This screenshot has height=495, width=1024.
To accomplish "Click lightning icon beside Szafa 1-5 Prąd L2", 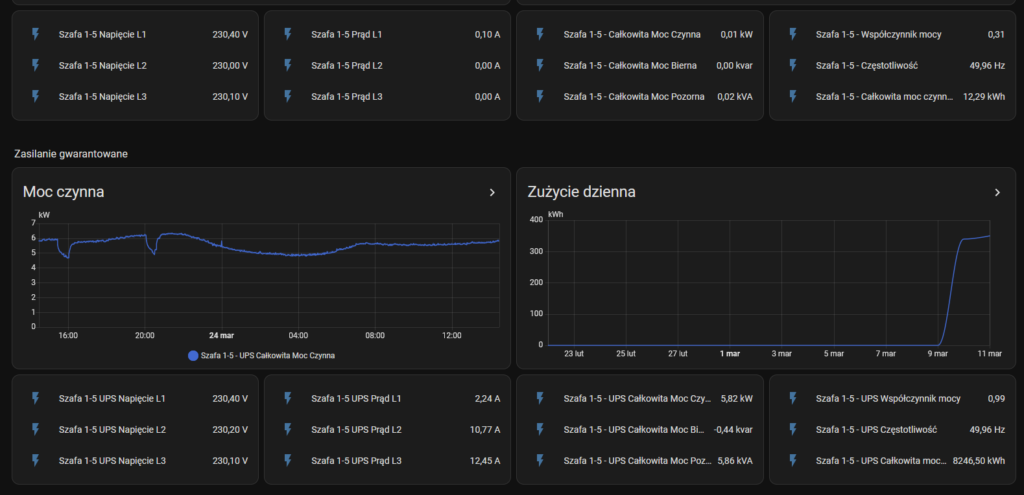I will coord(290,65).
